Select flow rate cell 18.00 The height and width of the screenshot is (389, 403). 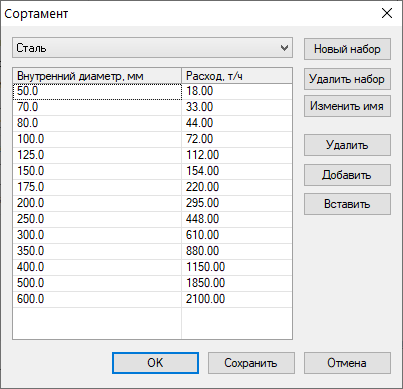pyautogui.click(x=237, y=91)
